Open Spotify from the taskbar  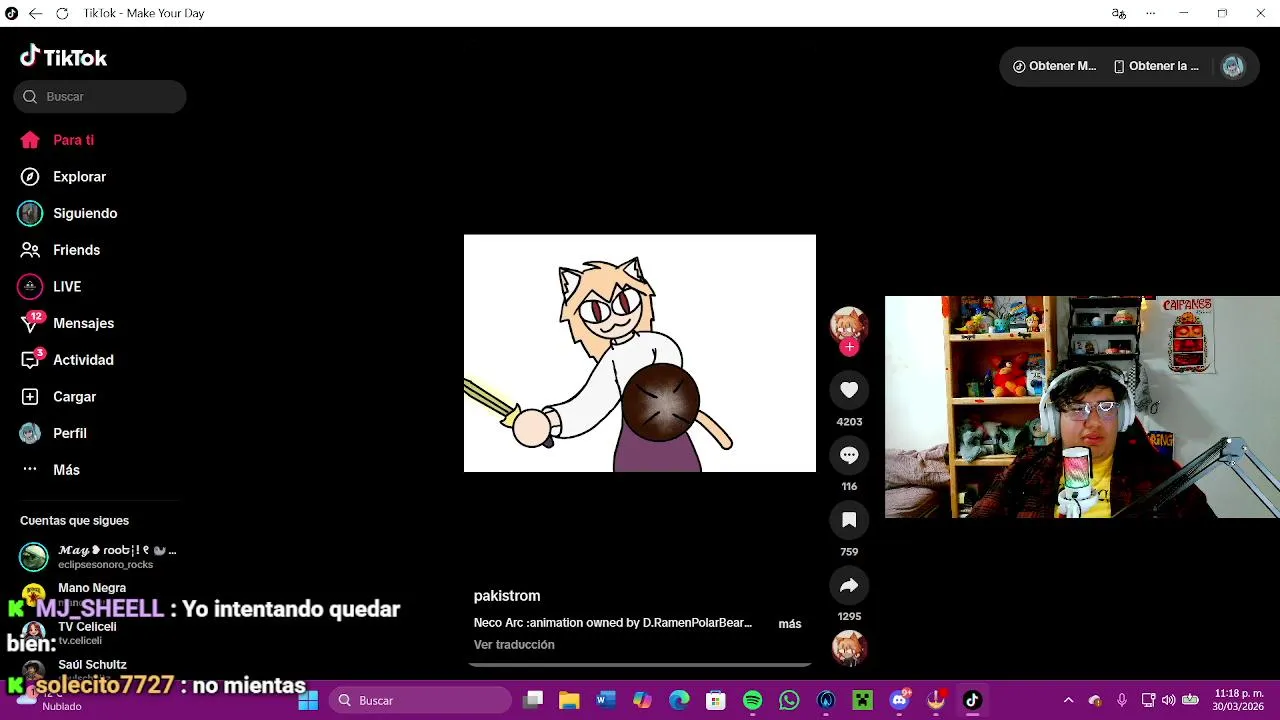coord(753,700)
